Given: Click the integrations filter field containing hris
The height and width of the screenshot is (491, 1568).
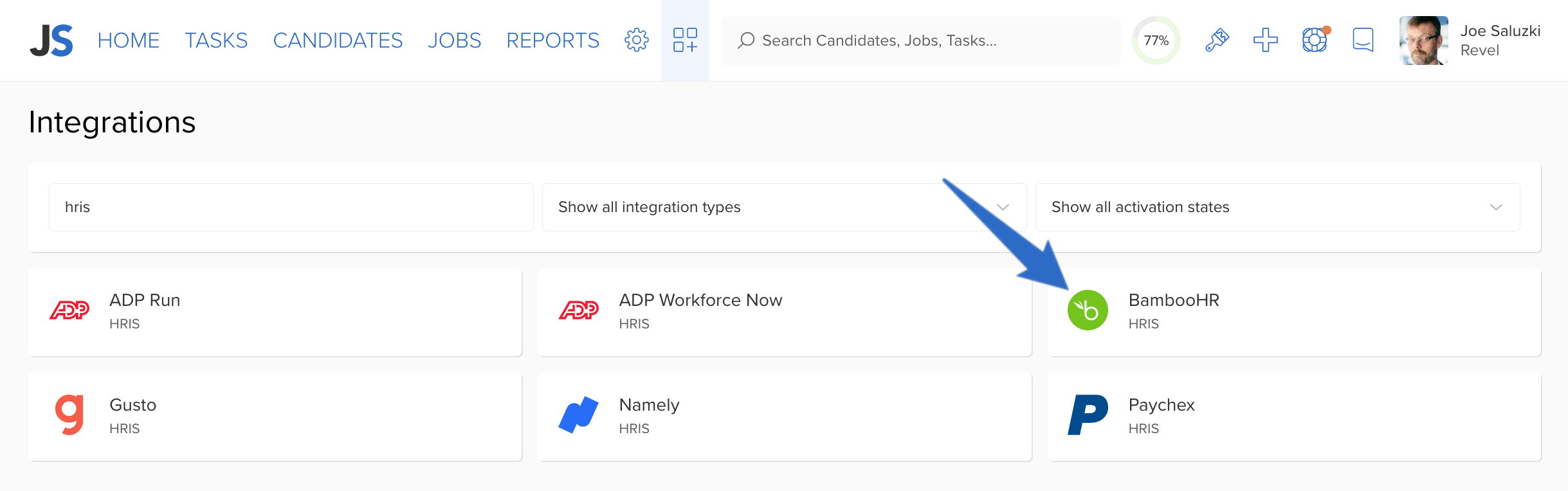Looking at the screenshot, I should pos(291,207).
